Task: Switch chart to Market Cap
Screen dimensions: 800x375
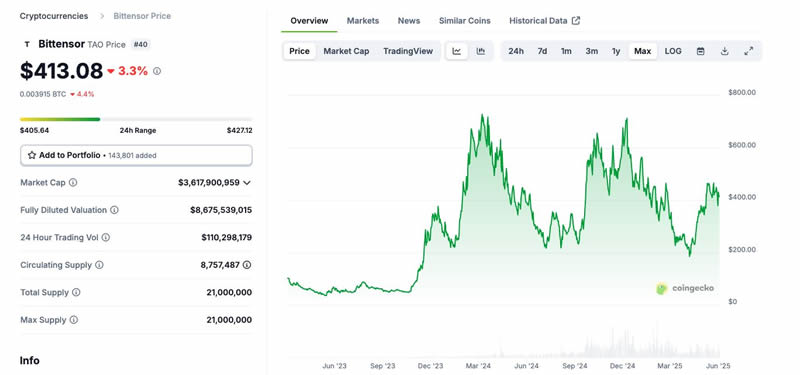Action: [346, 51]
